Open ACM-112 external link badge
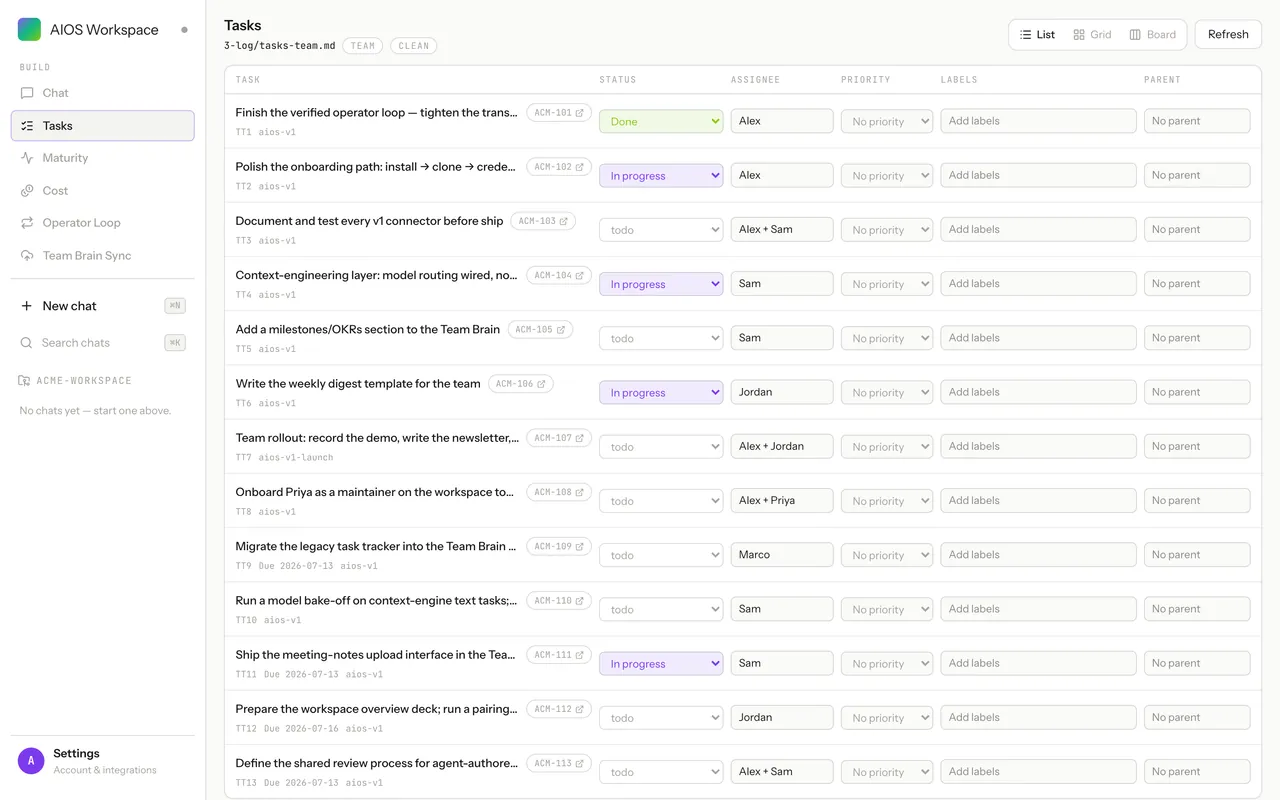Viewport: 1280px width, 800px height. coord(559,709)
